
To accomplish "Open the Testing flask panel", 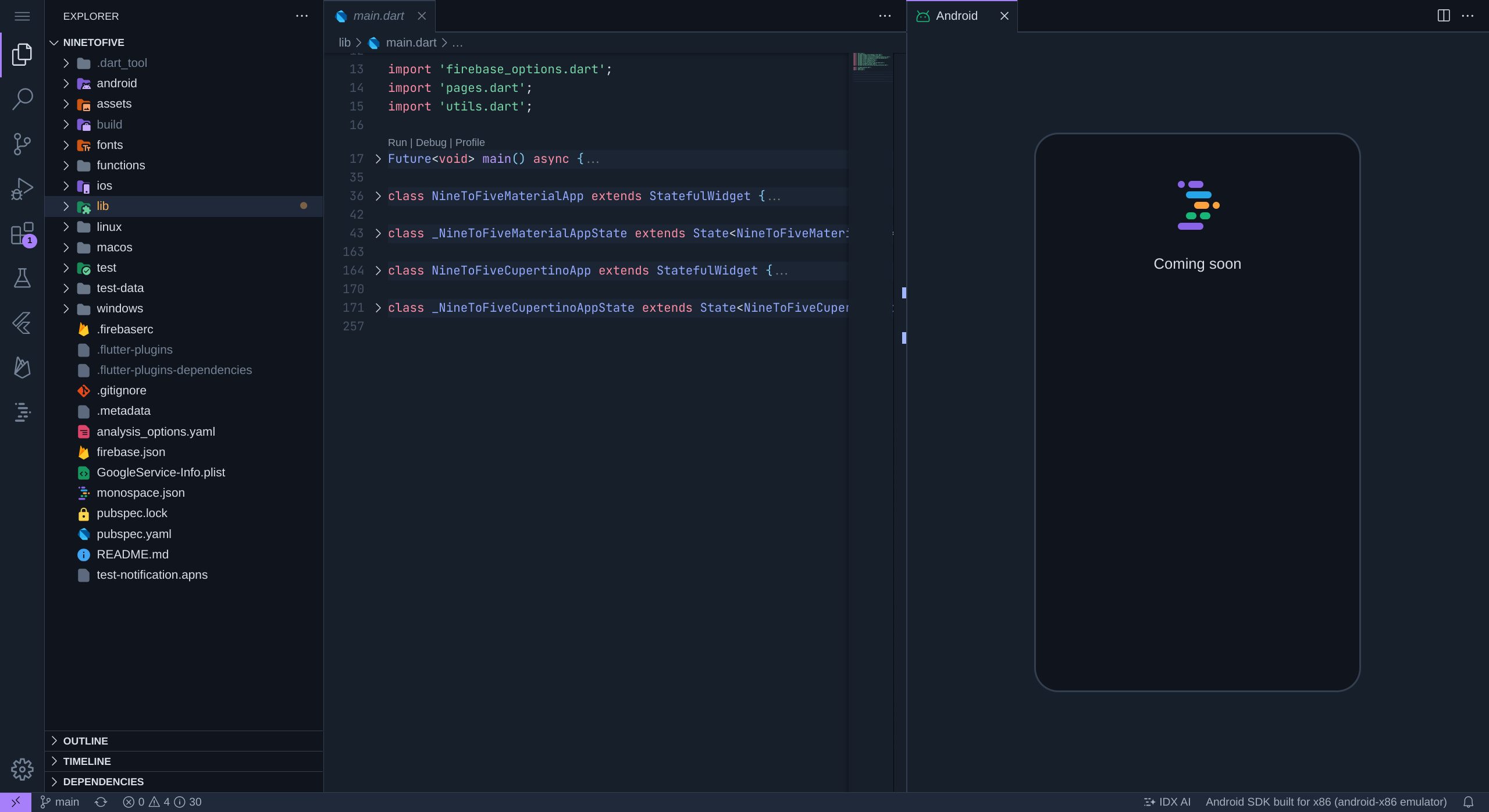I will [x=22, y=278].
